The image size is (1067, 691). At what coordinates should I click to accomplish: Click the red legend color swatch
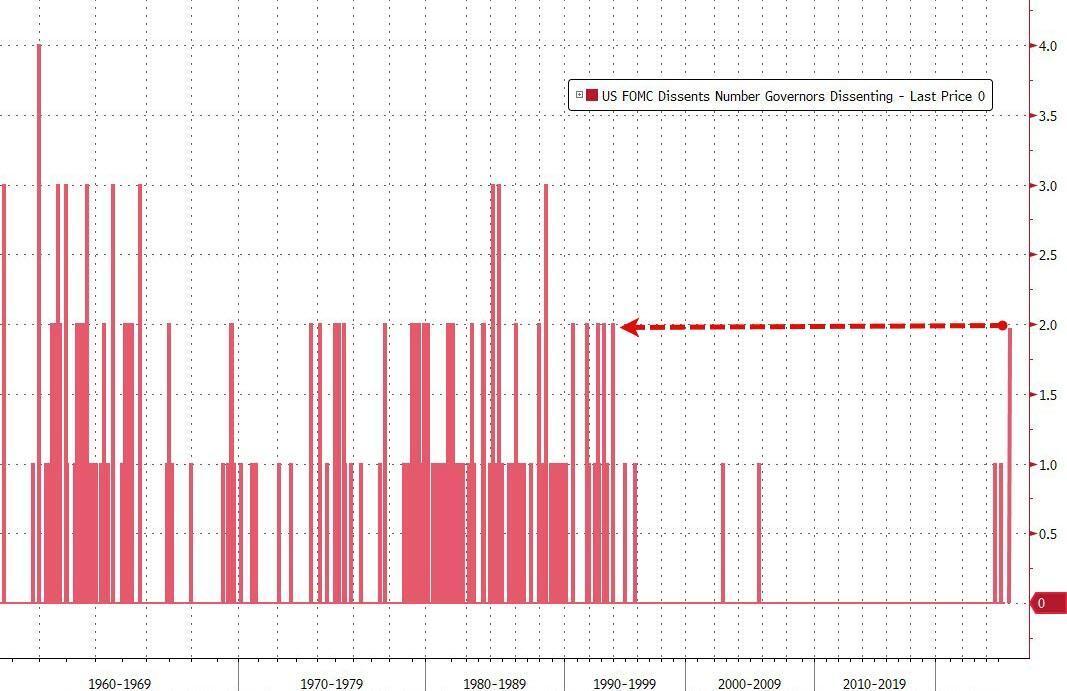[x=592, y=96]
